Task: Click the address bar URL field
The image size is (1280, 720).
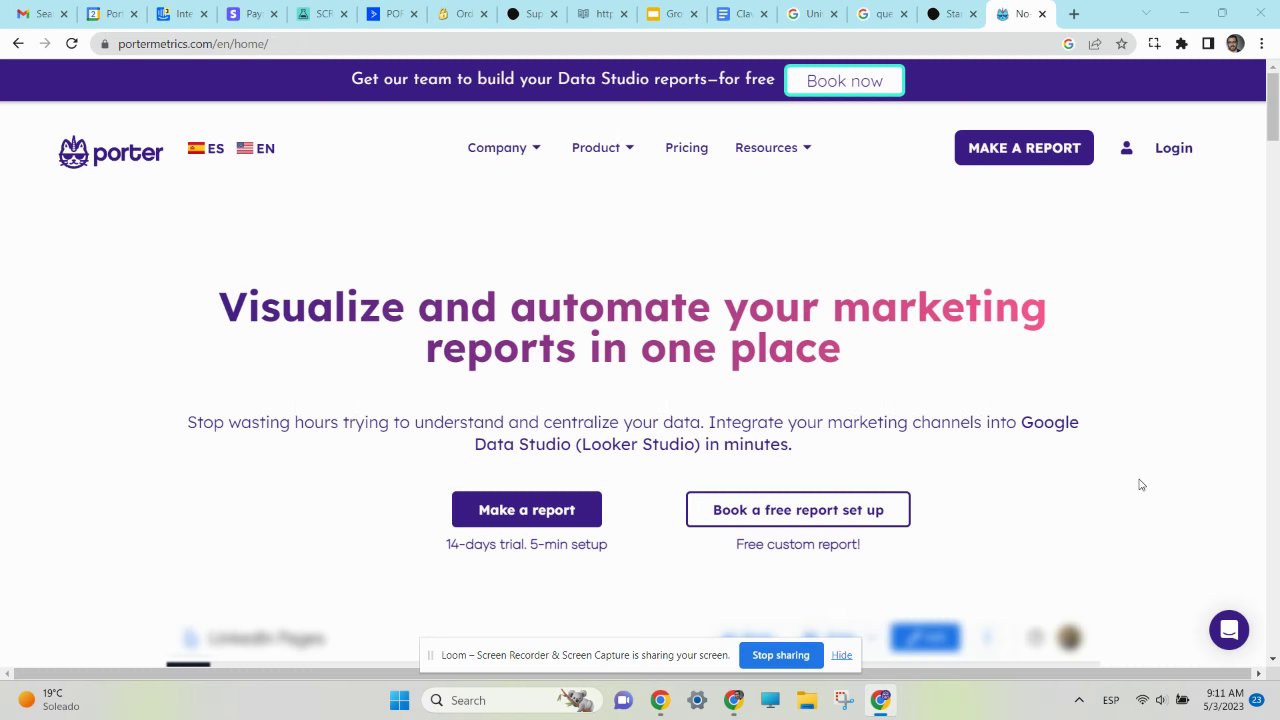Action: pyautogui.click(x=580, y=44)
